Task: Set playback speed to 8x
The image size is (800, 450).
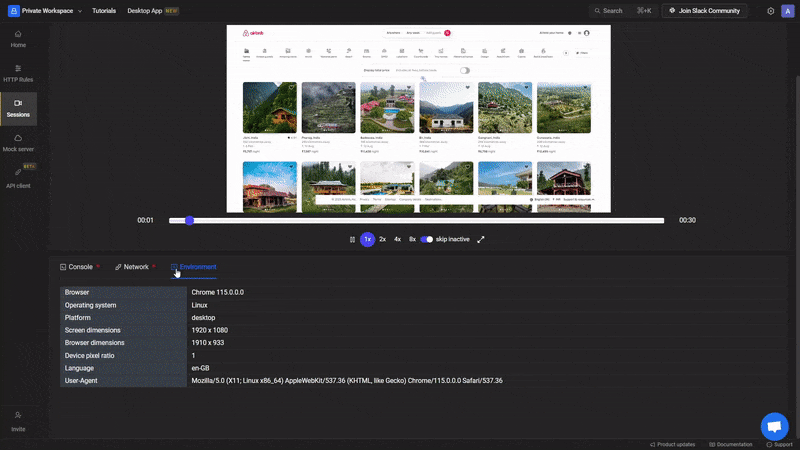Action: (x=412, y=239)
